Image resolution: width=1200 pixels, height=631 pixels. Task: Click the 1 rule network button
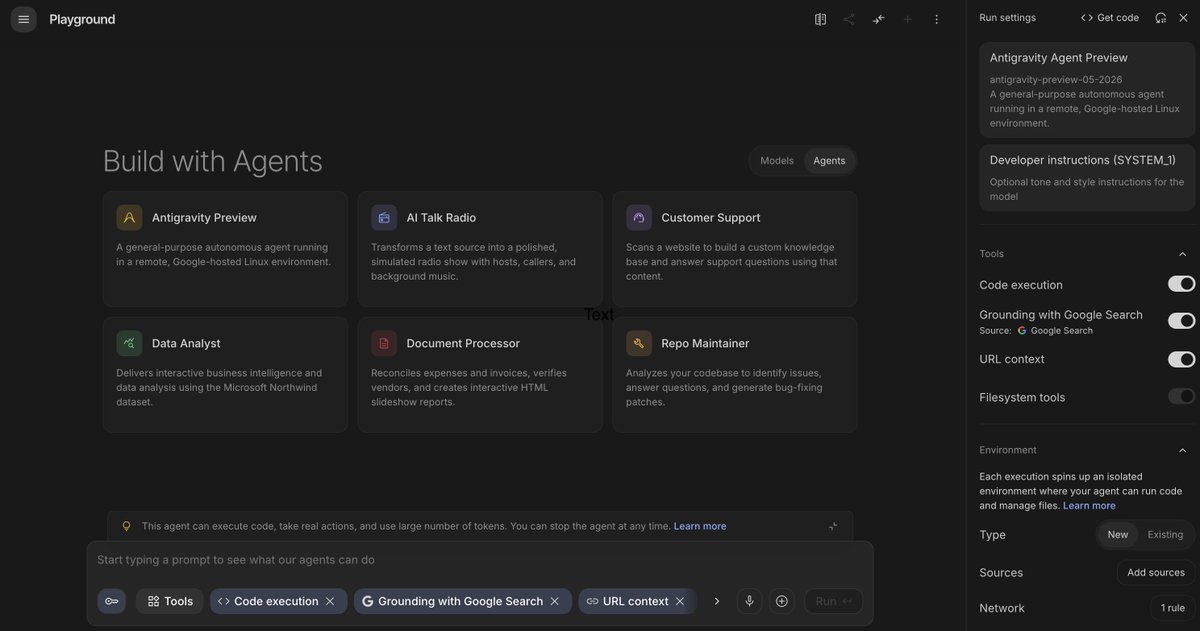tap(1172, 608)
